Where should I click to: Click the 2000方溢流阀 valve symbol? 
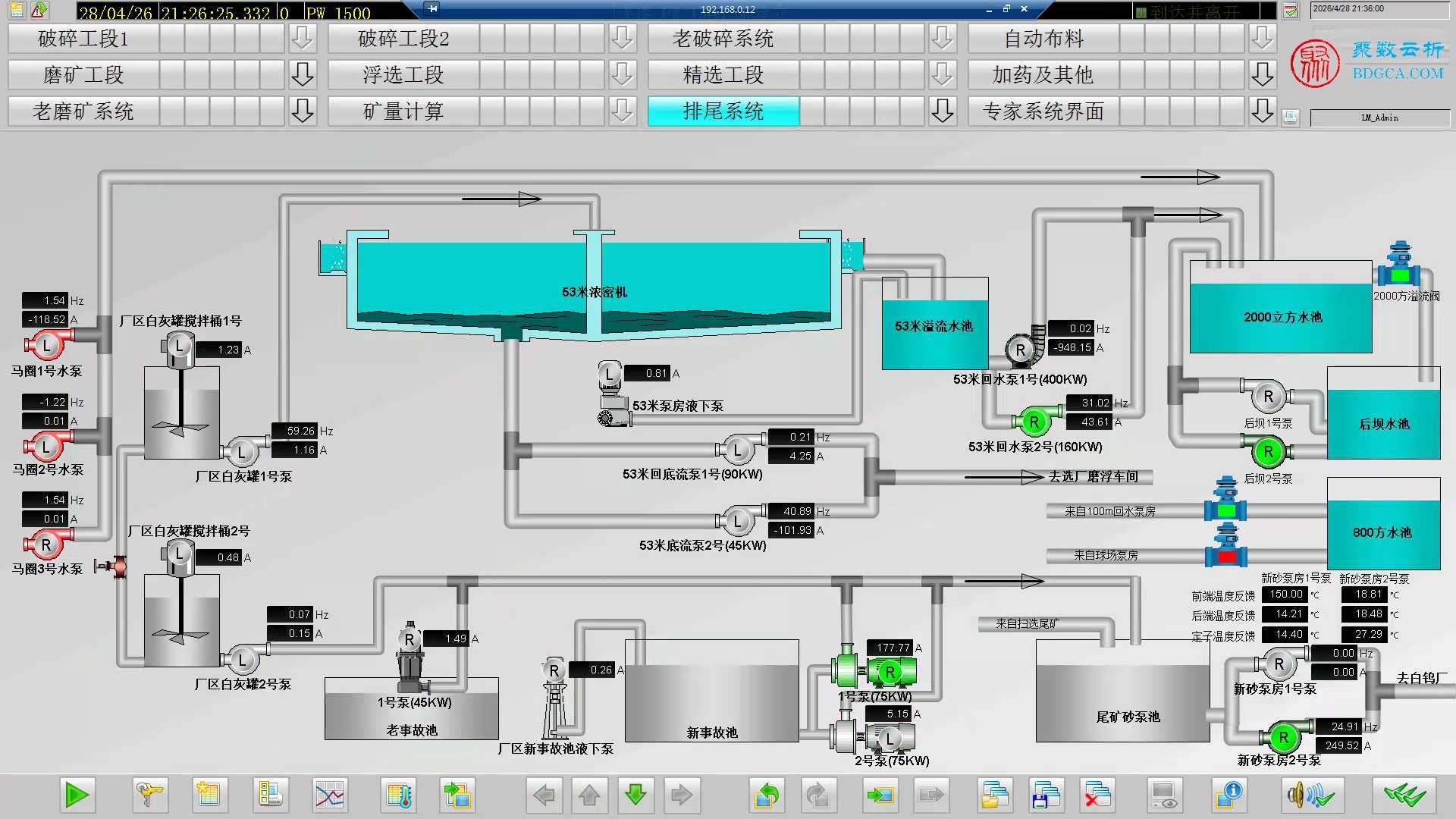click(1399, 265)
